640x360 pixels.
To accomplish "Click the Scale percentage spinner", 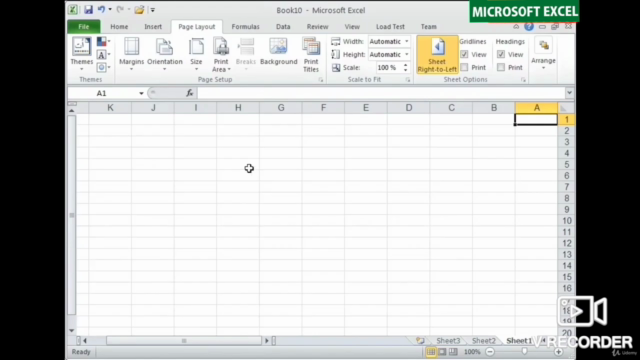I will pyautogui.click(x=405, y=67).
